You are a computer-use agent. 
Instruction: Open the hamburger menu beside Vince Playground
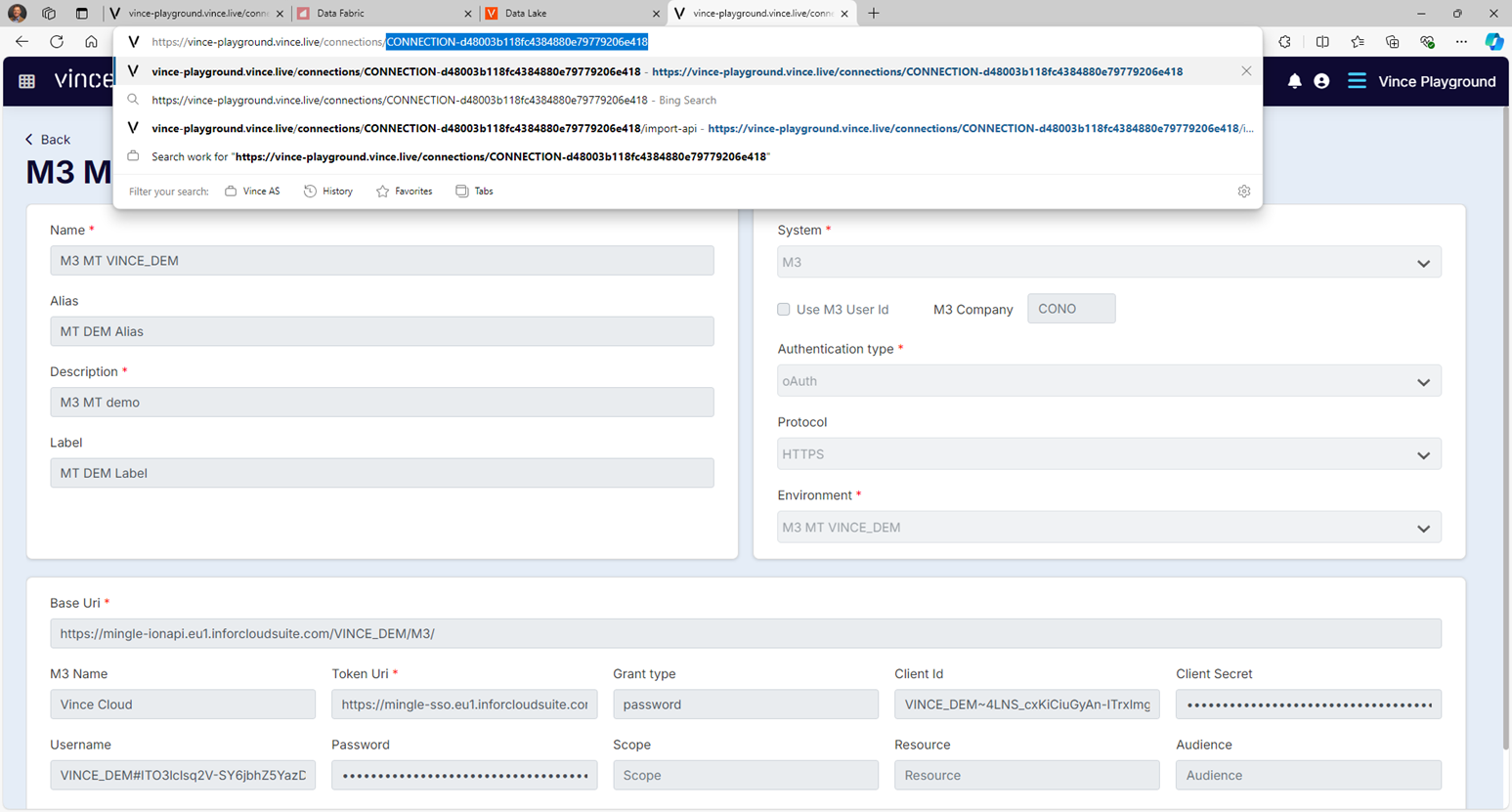(1357, 81)
